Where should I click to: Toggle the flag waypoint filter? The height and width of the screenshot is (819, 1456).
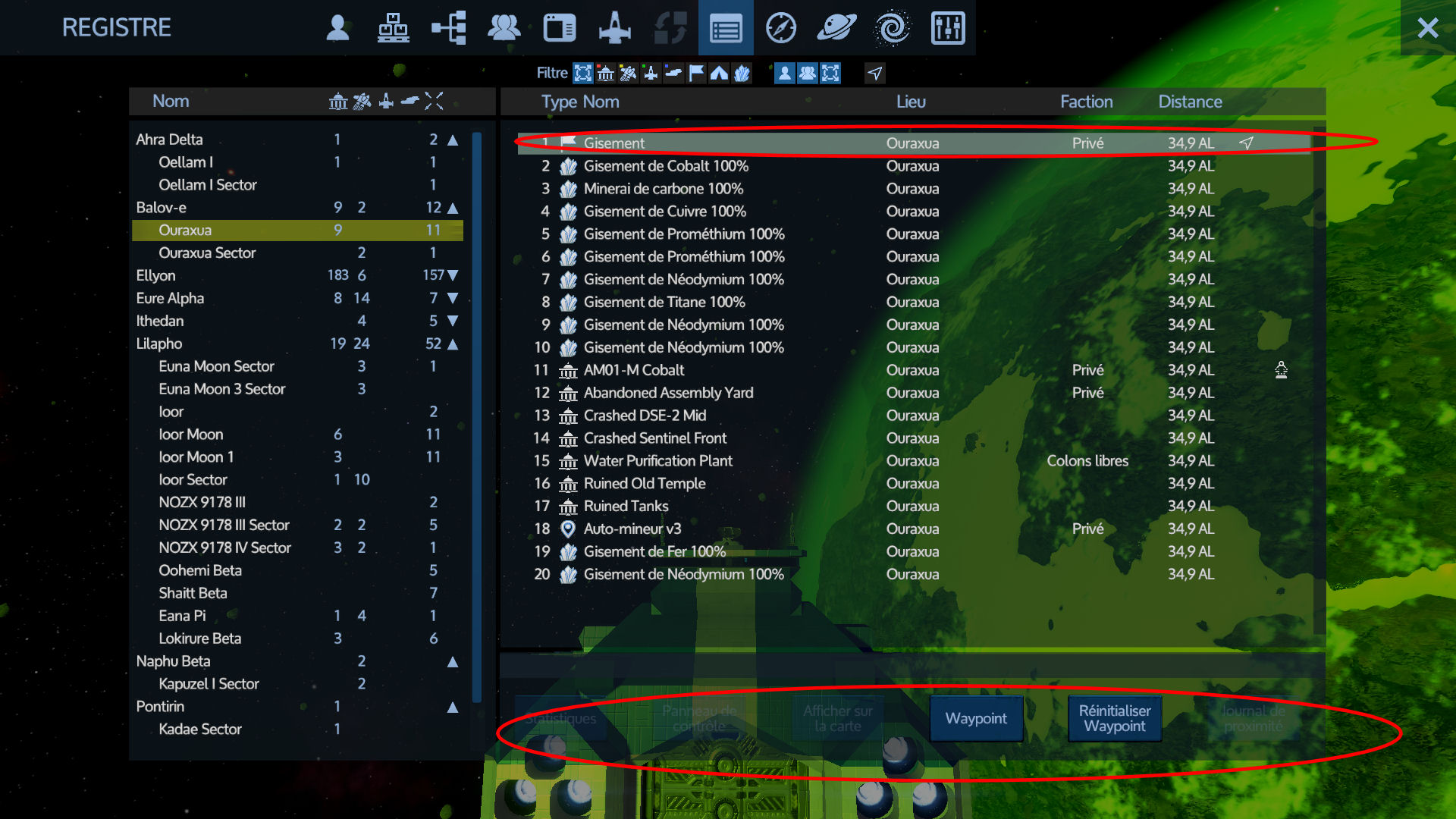(x=696, y=73)
